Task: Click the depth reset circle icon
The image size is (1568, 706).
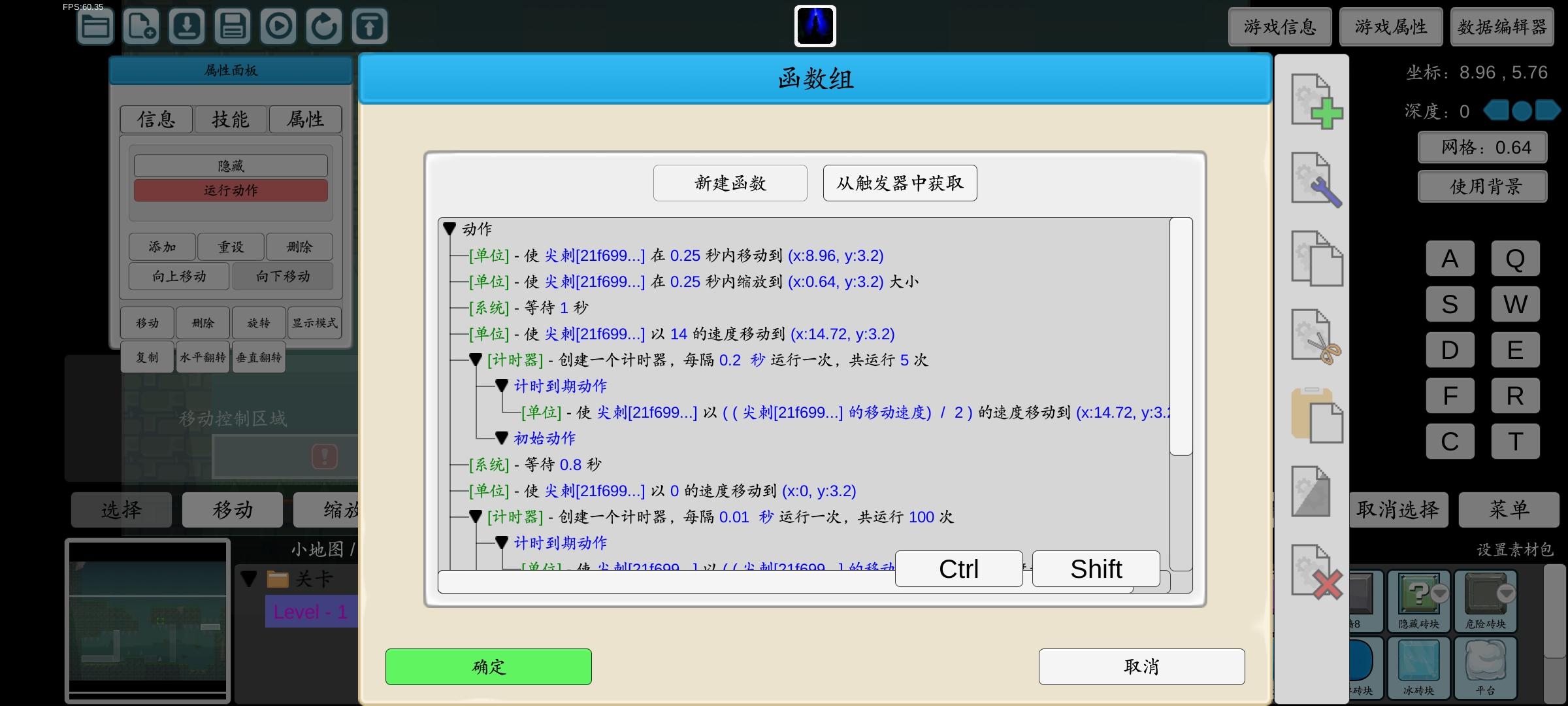Action: click(x=1522, y=110)
